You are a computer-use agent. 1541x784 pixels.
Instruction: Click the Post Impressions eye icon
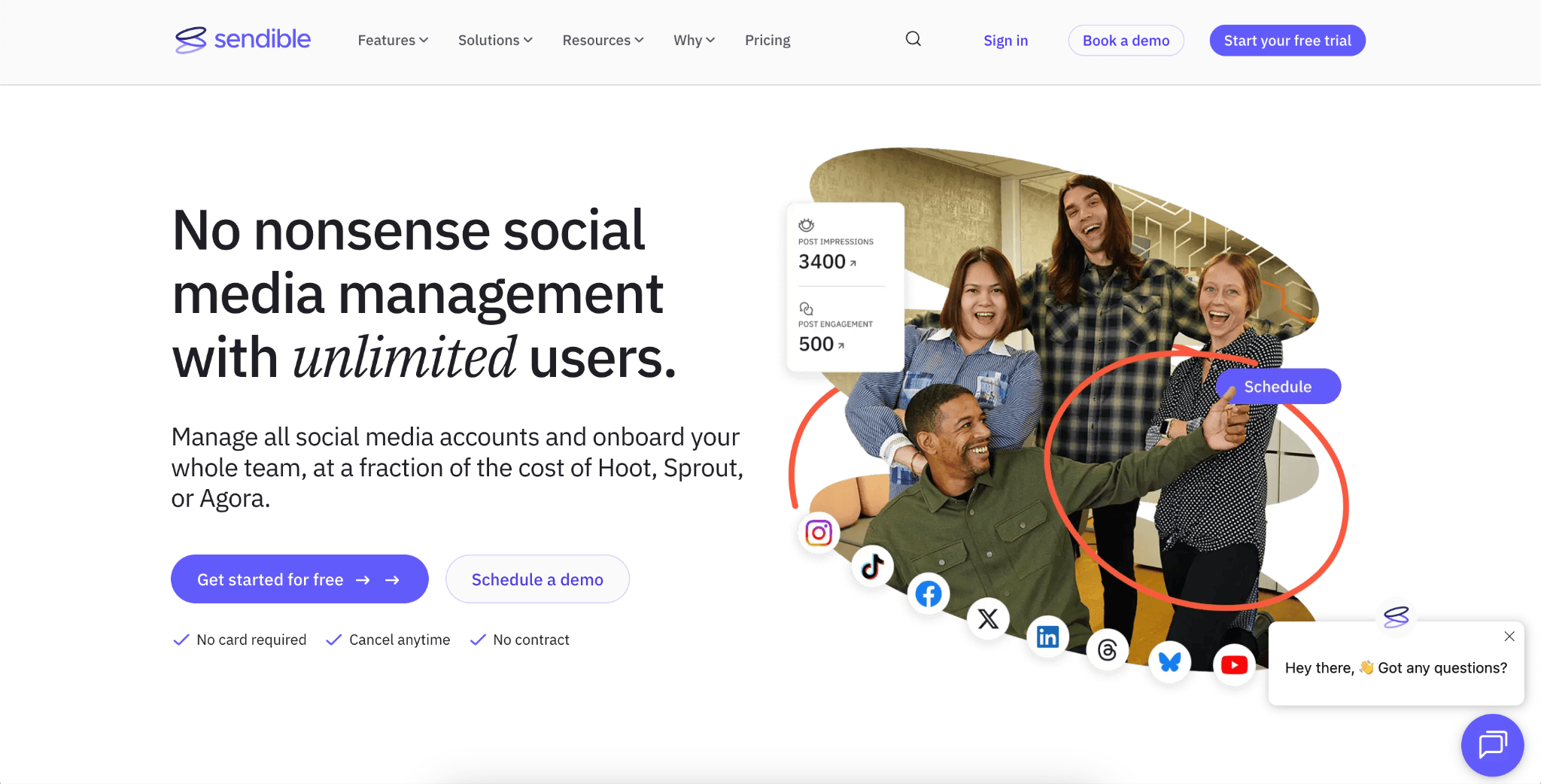[806, 225]
